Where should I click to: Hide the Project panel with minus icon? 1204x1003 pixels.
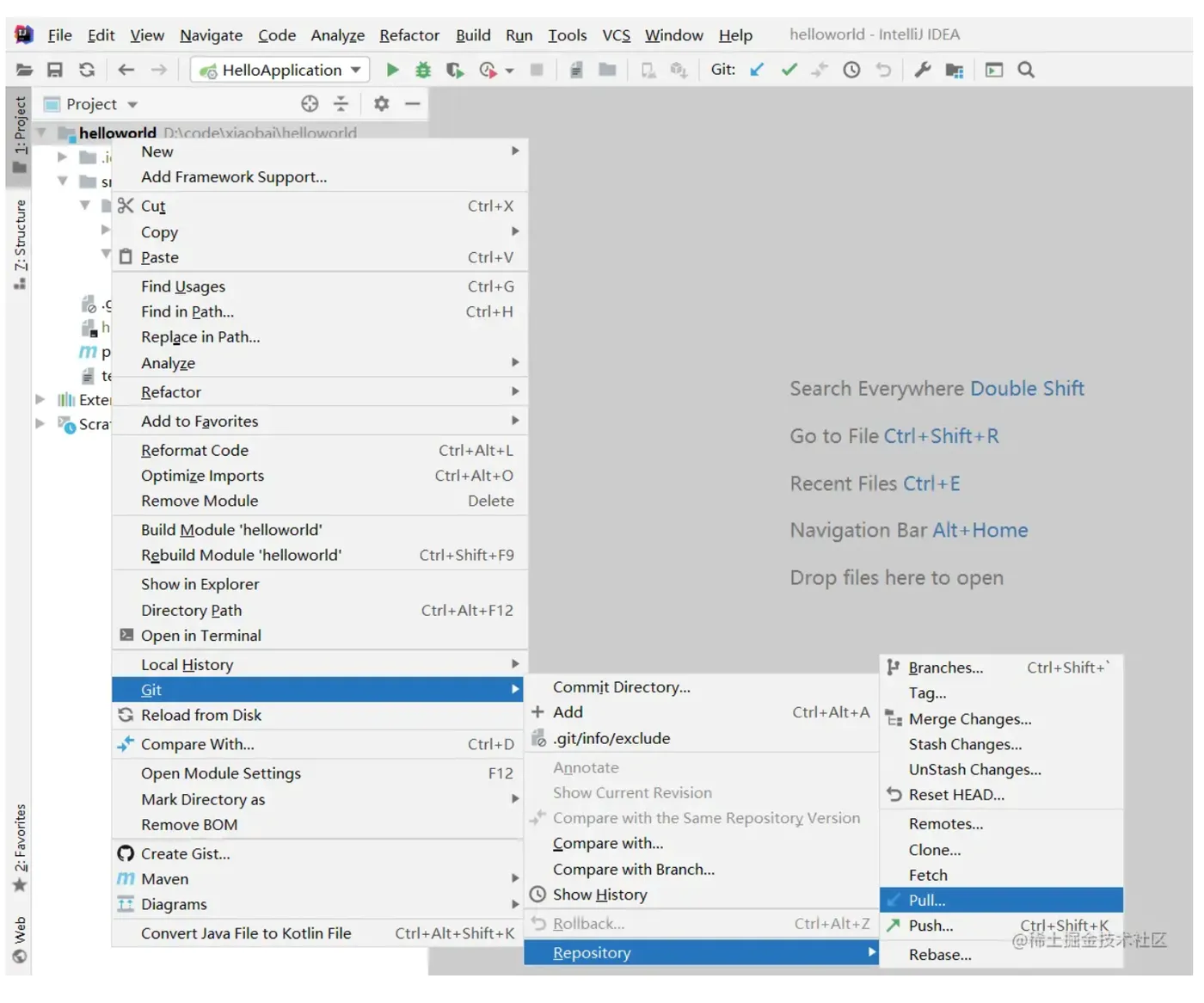pos(413,104)
